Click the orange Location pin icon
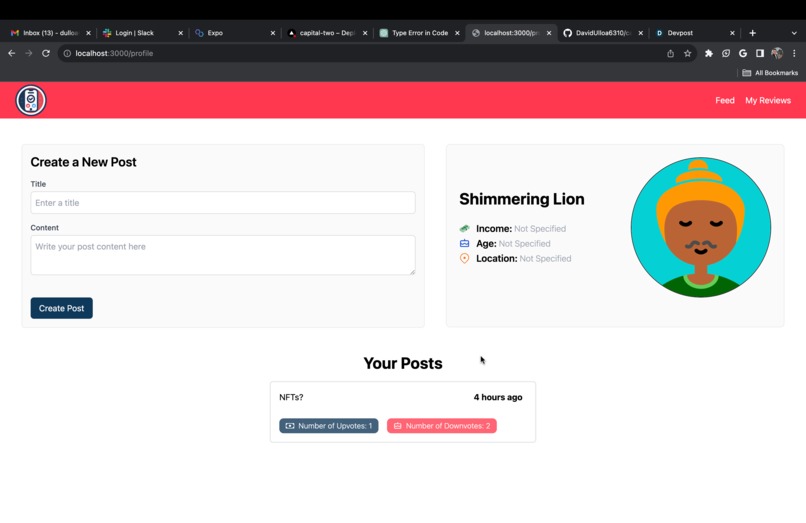This screenshot has height=523, width=806. point(464,258)
